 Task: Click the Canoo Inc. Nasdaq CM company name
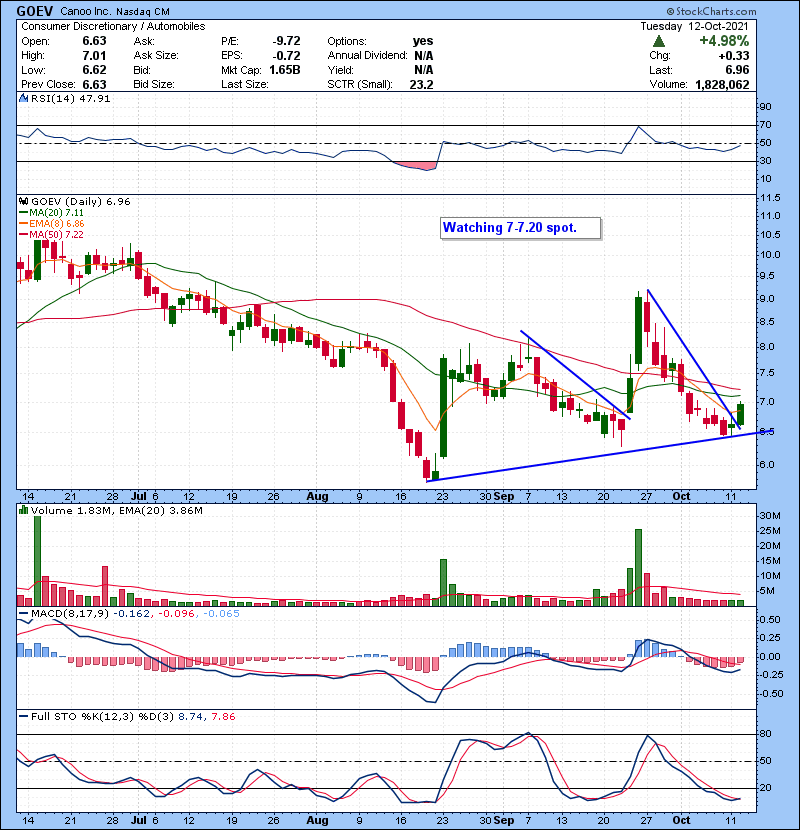click(x=114, y=11)
